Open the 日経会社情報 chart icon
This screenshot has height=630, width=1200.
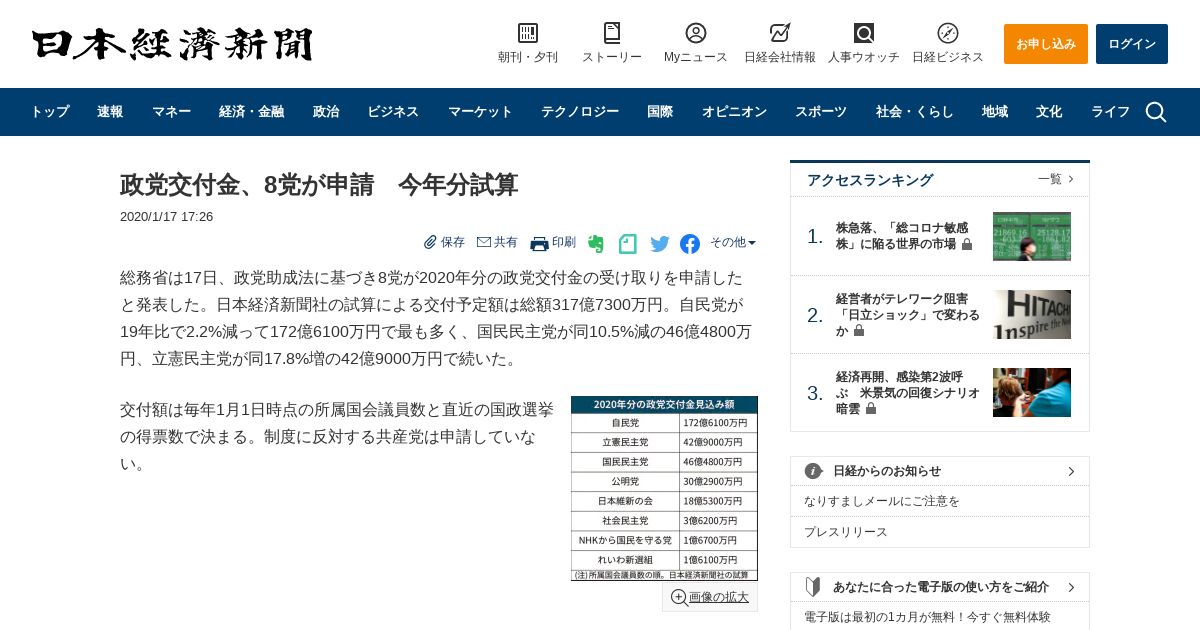(780, 33)
